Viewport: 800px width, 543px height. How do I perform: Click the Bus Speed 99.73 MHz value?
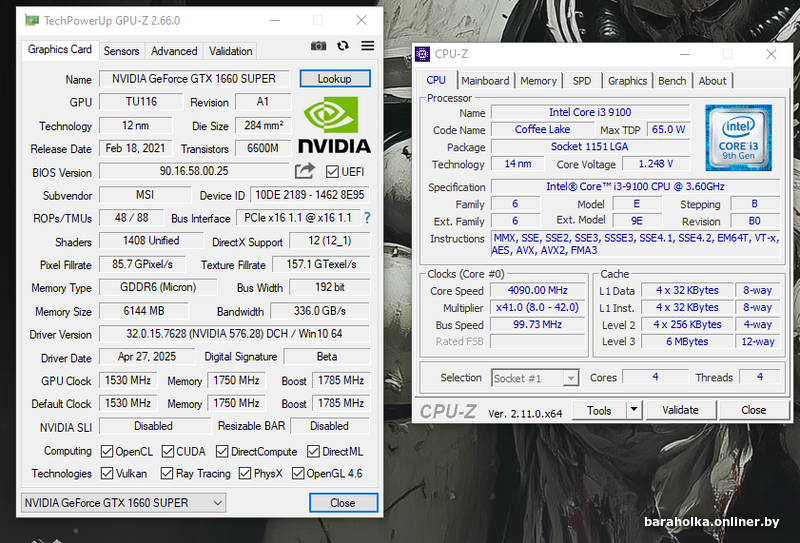click(x=537, y=325)
